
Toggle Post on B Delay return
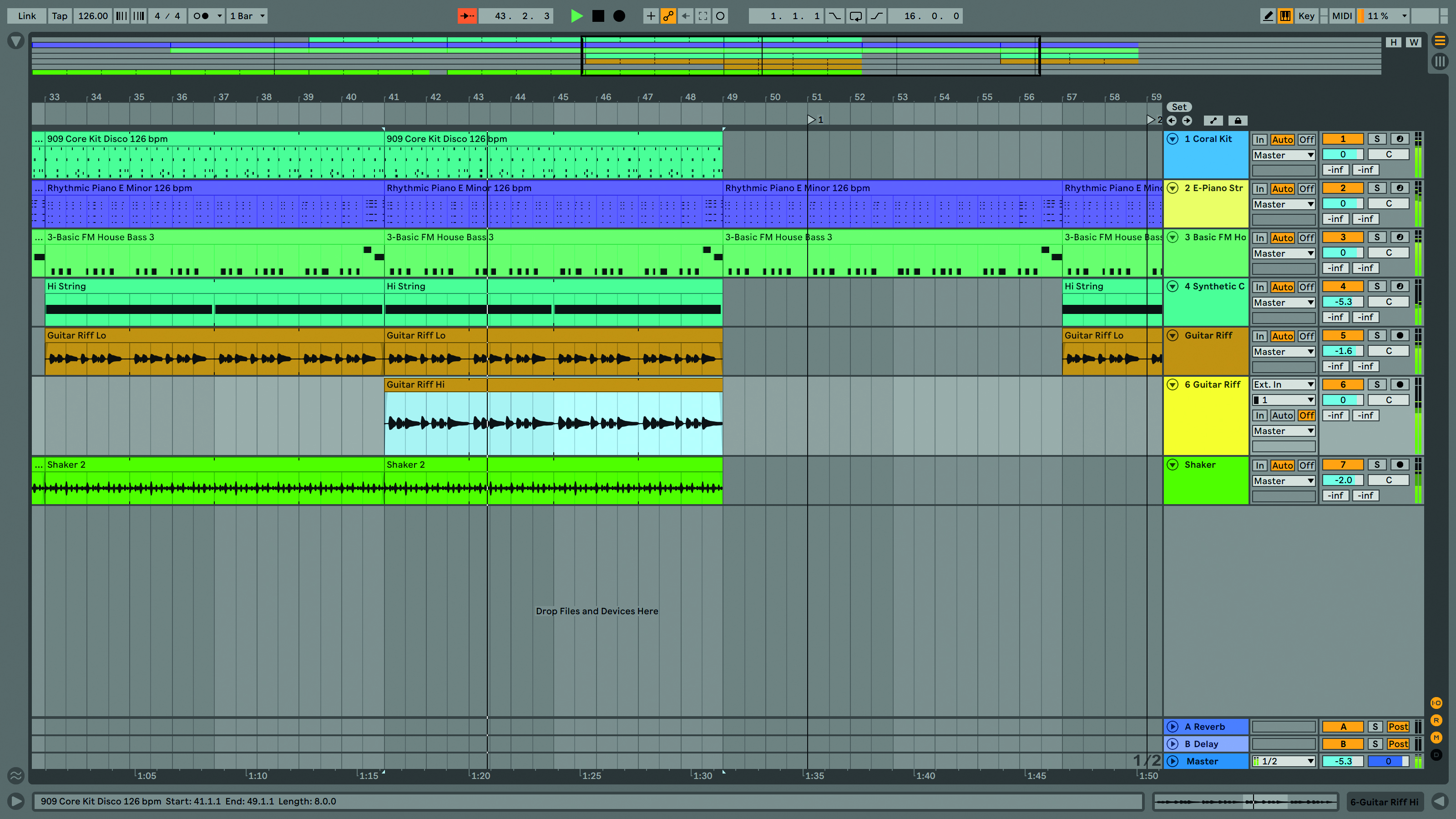click(x=1398, y=744)
